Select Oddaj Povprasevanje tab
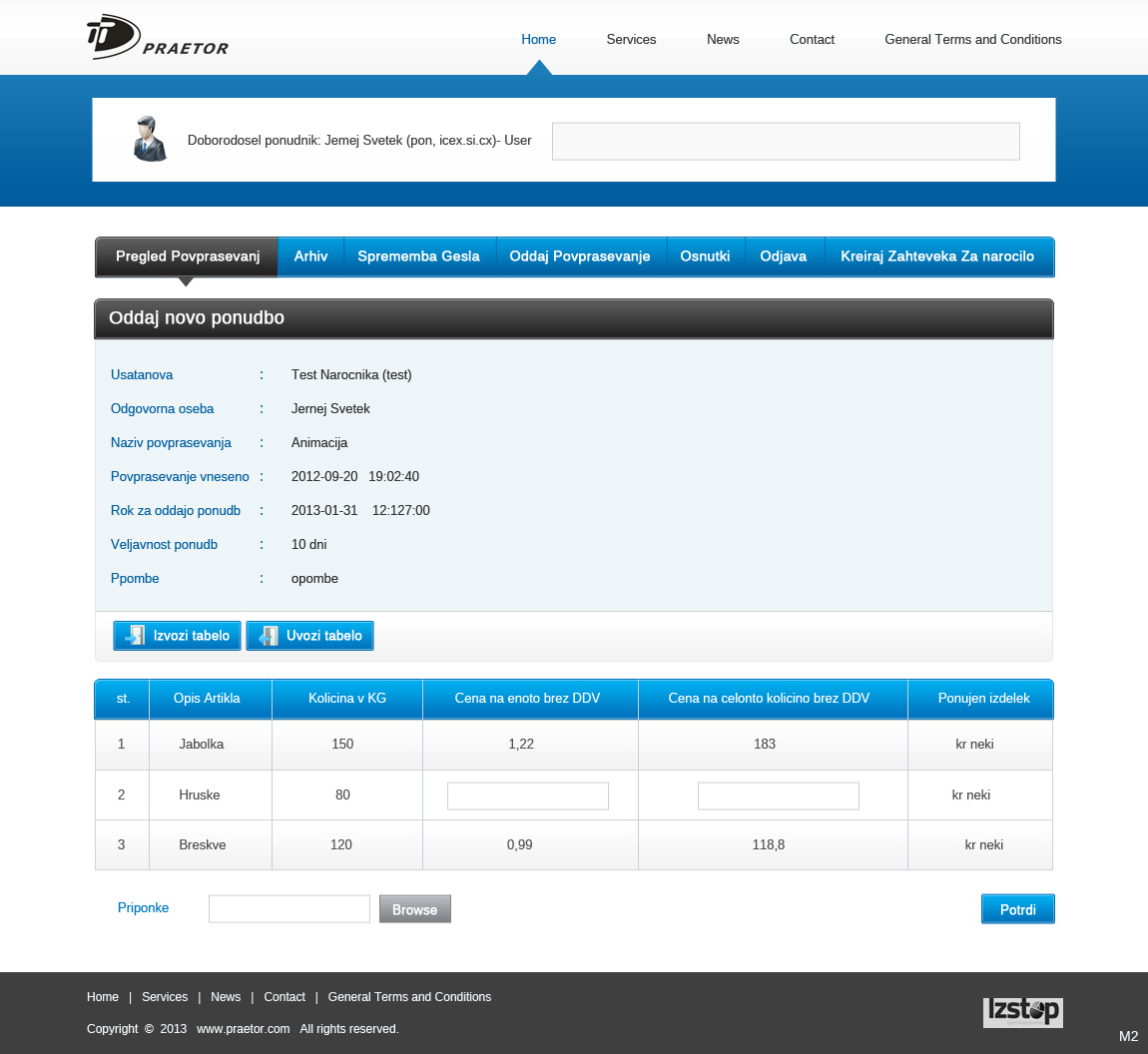 (580, 257)
